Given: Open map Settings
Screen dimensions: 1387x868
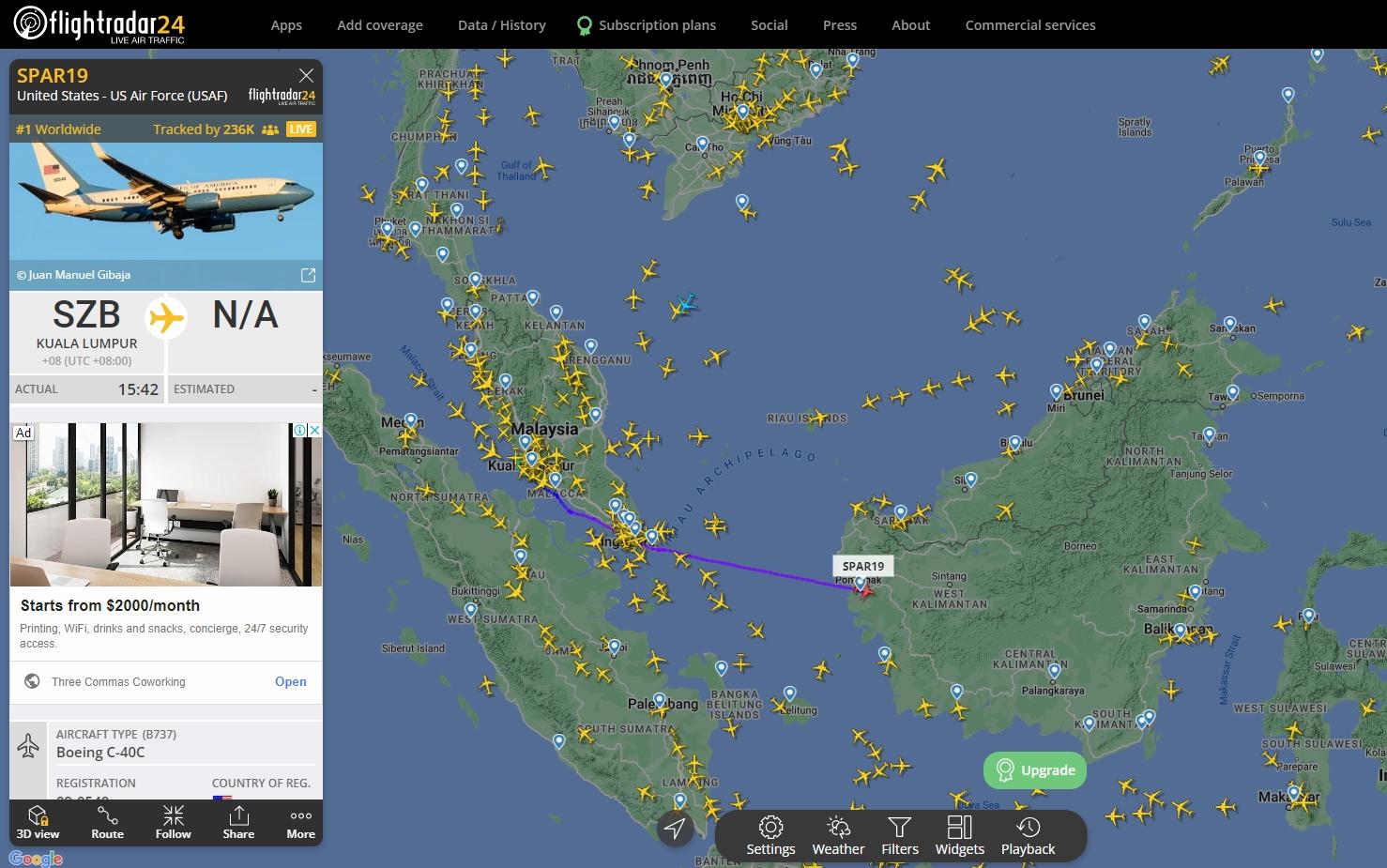Looking at the screenshot, I should (x=770, y=835).
